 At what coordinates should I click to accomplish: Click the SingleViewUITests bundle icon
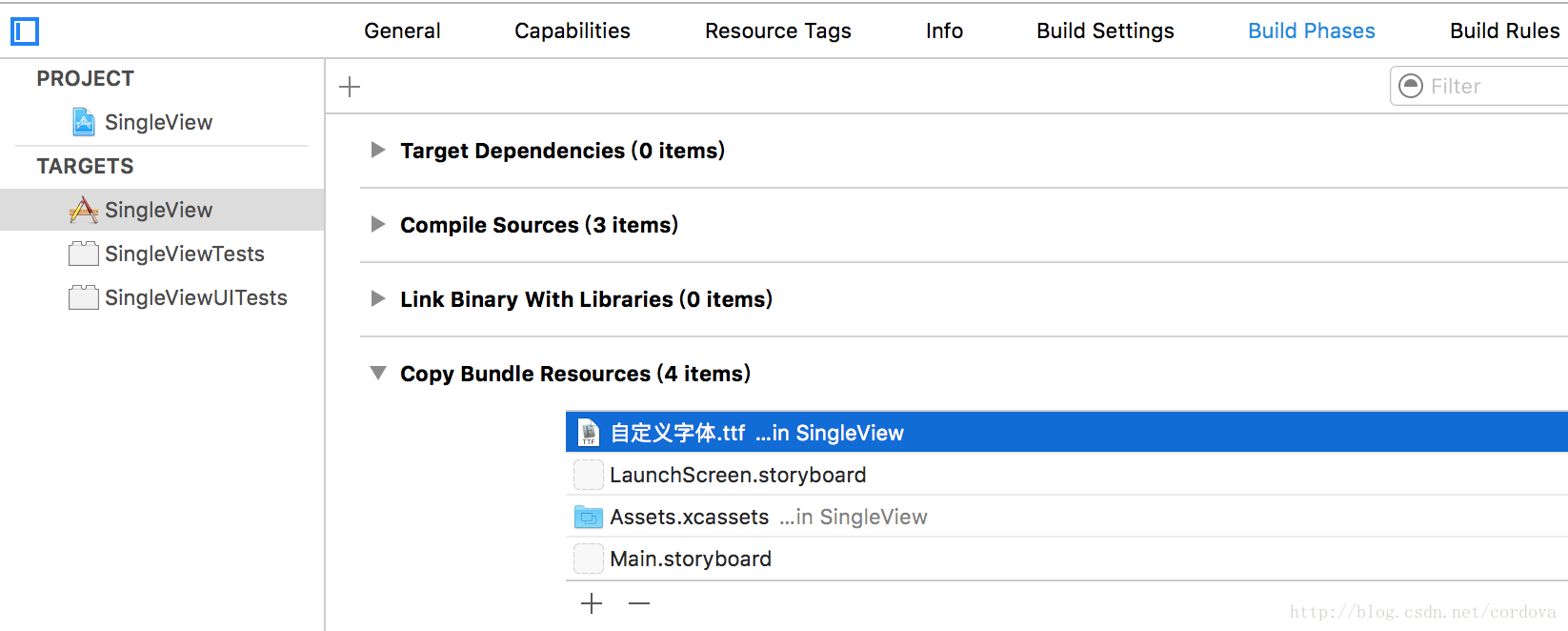click(84, 297)
